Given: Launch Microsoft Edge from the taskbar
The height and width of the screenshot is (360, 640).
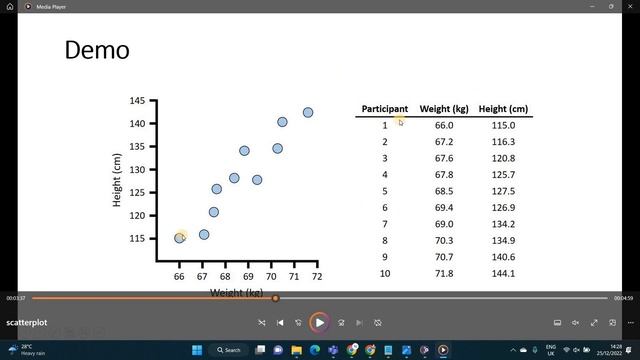Looking at the screenshot, I should point(315,350).
